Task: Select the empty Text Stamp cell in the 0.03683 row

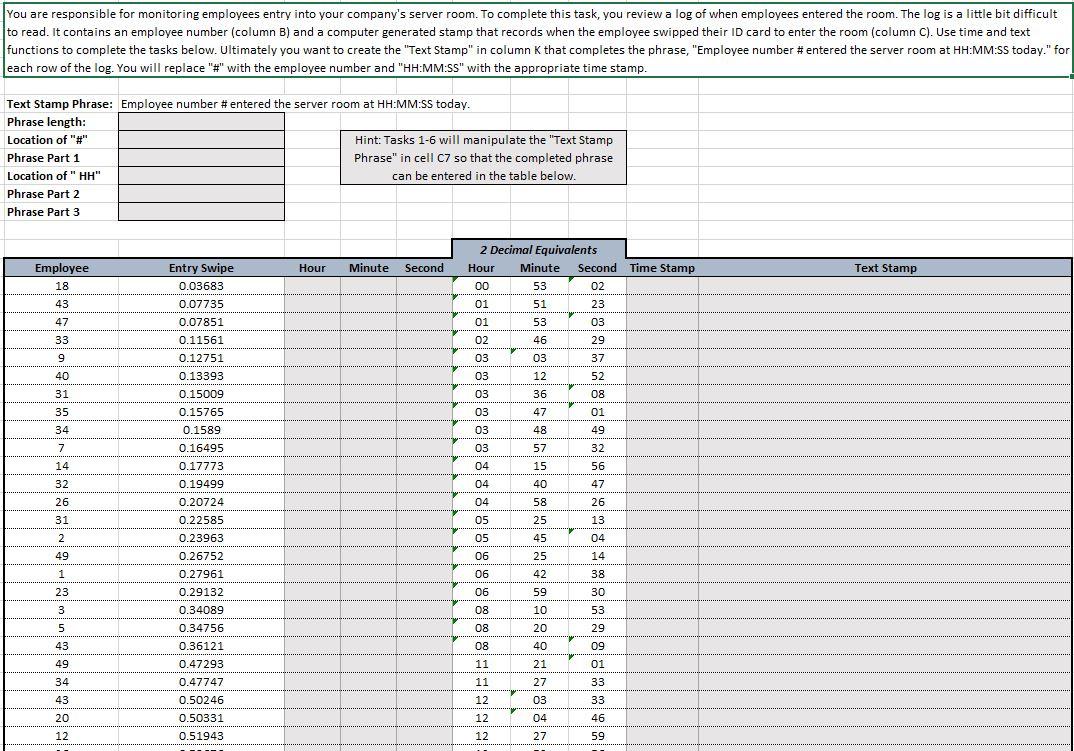Action: coord(885,286)
